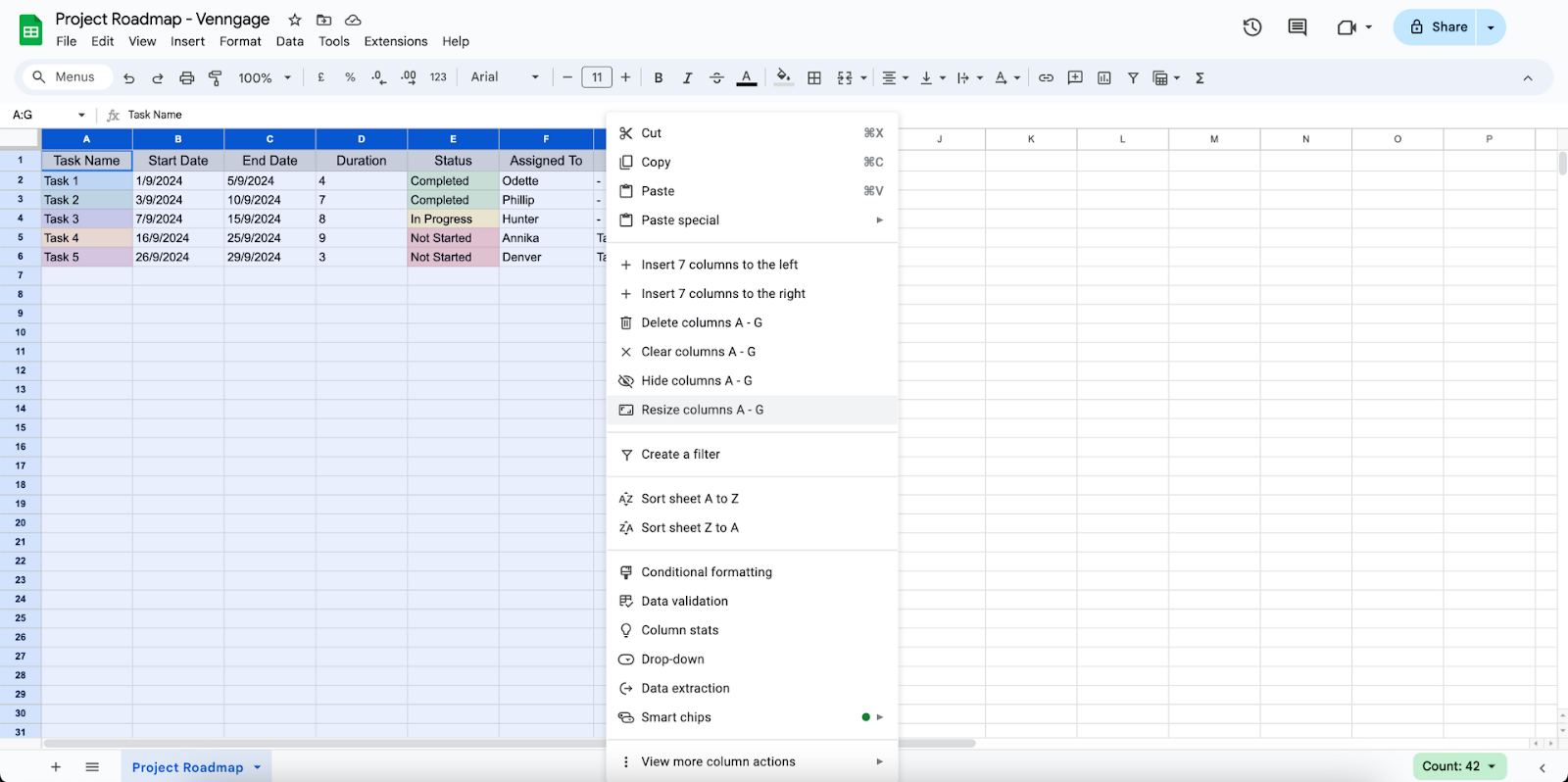Open the Count: 42 summary dropdown

1459,766
